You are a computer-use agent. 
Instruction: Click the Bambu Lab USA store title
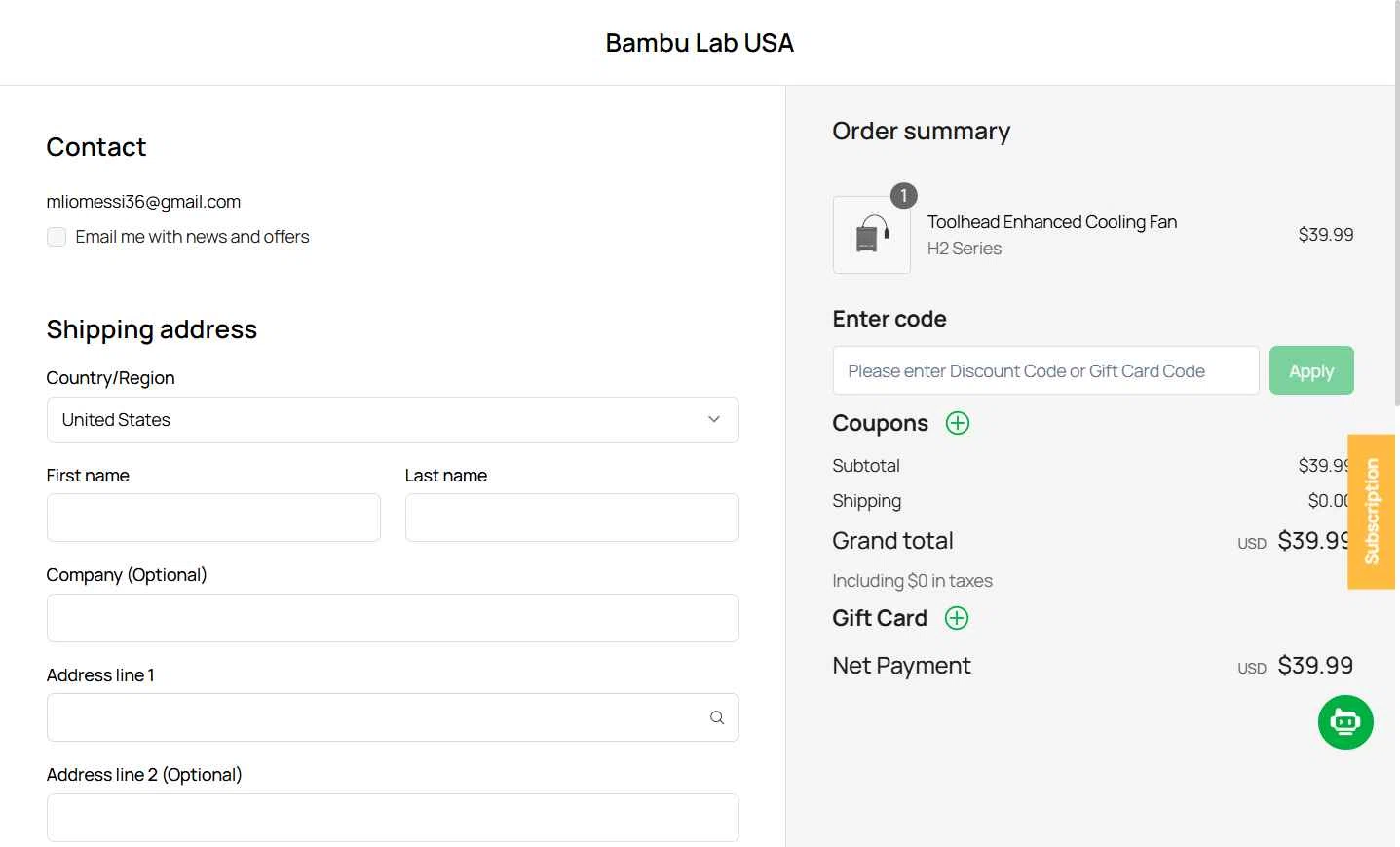click(700, 43)
